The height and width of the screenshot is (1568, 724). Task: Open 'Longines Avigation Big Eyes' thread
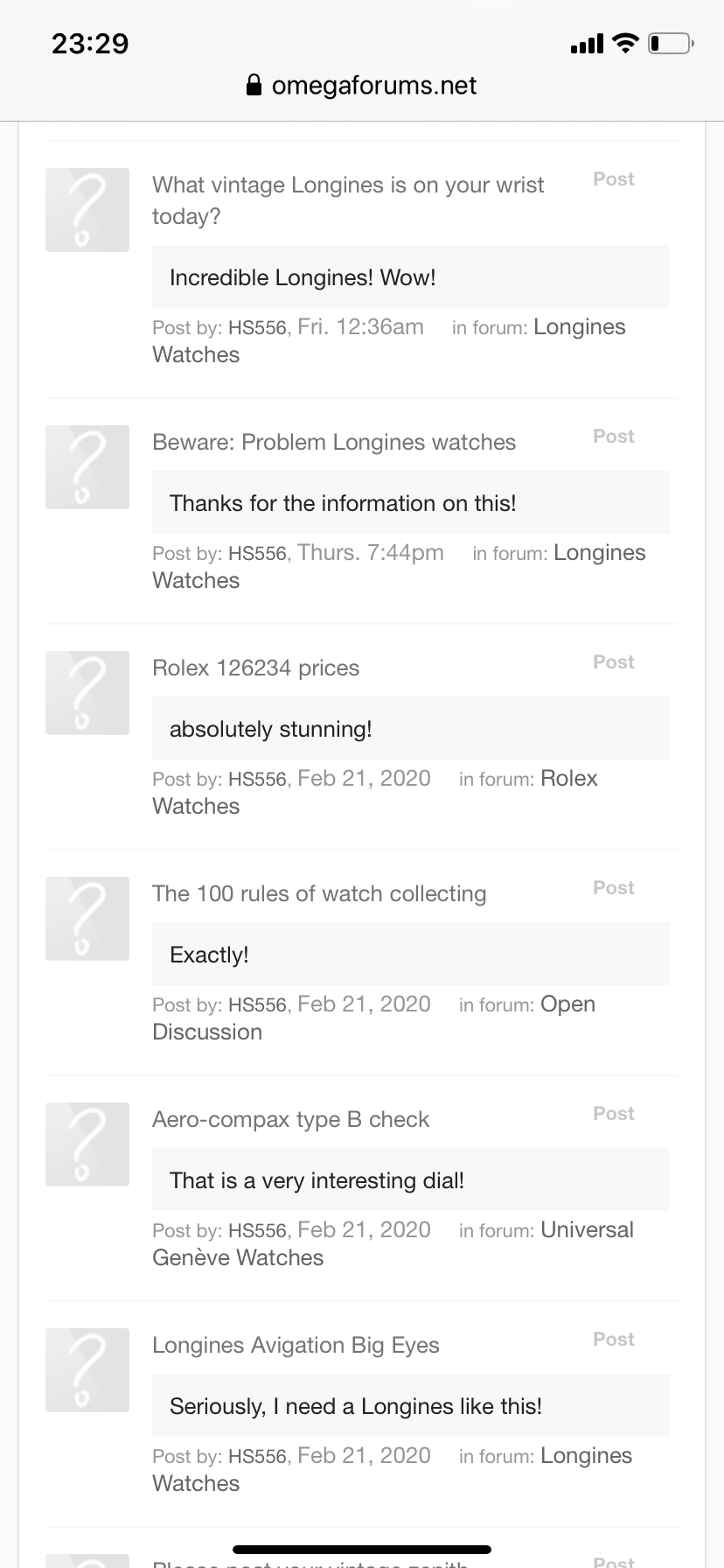coord(296,1345)
